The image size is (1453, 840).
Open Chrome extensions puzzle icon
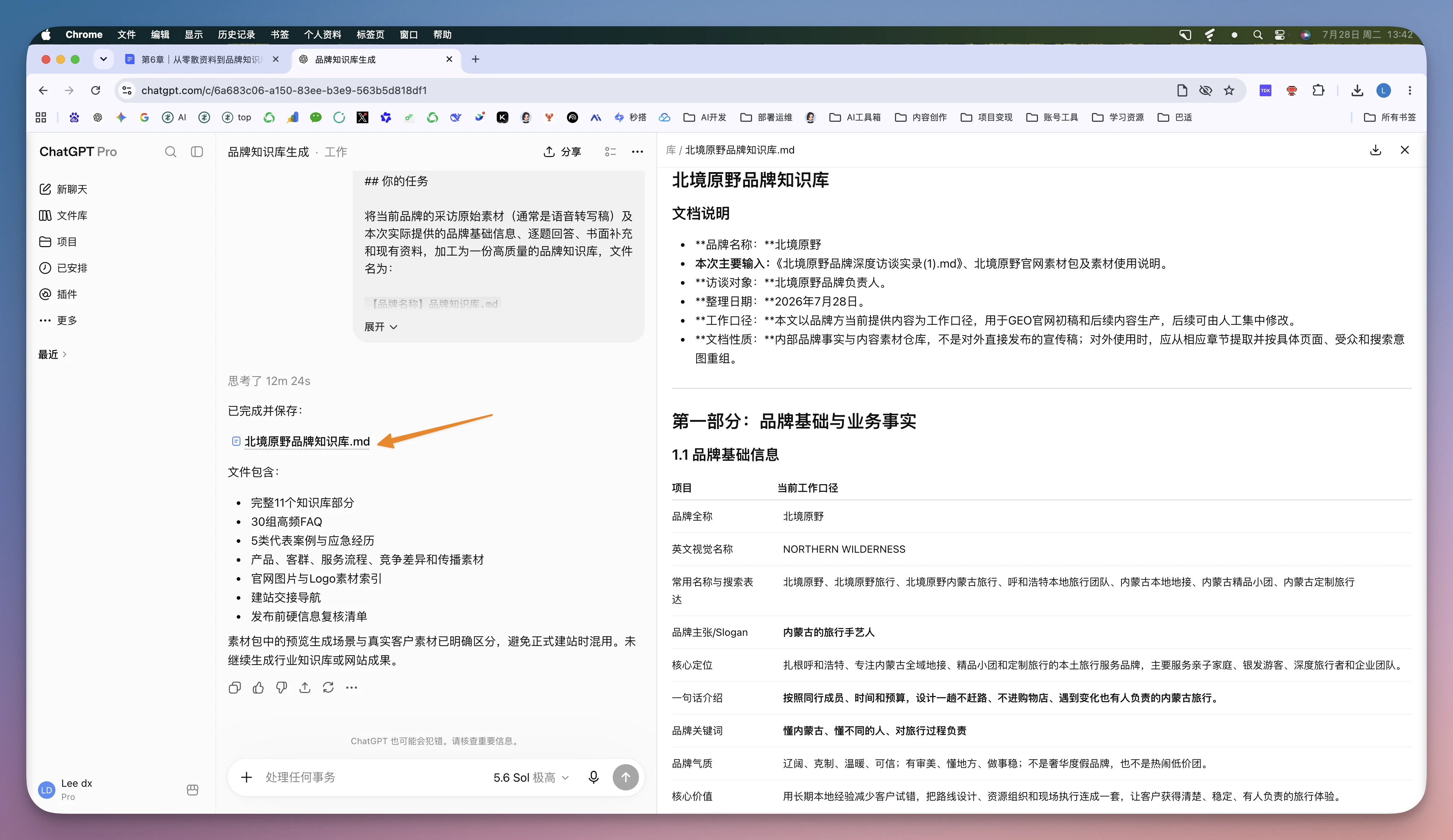pyautogui.click(x=1318, y=90)
